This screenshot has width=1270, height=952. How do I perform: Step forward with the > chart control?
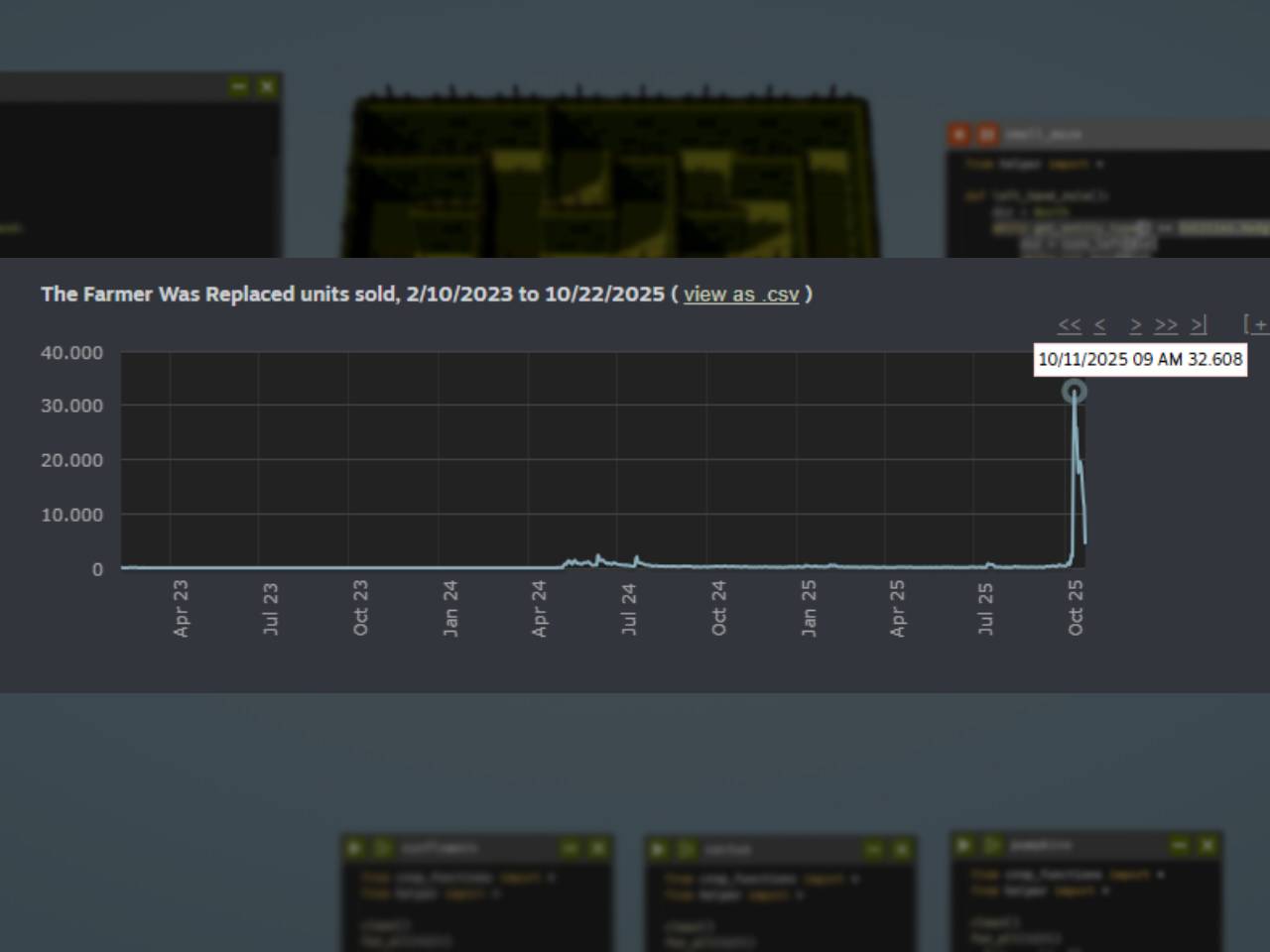coord(1135,325)
